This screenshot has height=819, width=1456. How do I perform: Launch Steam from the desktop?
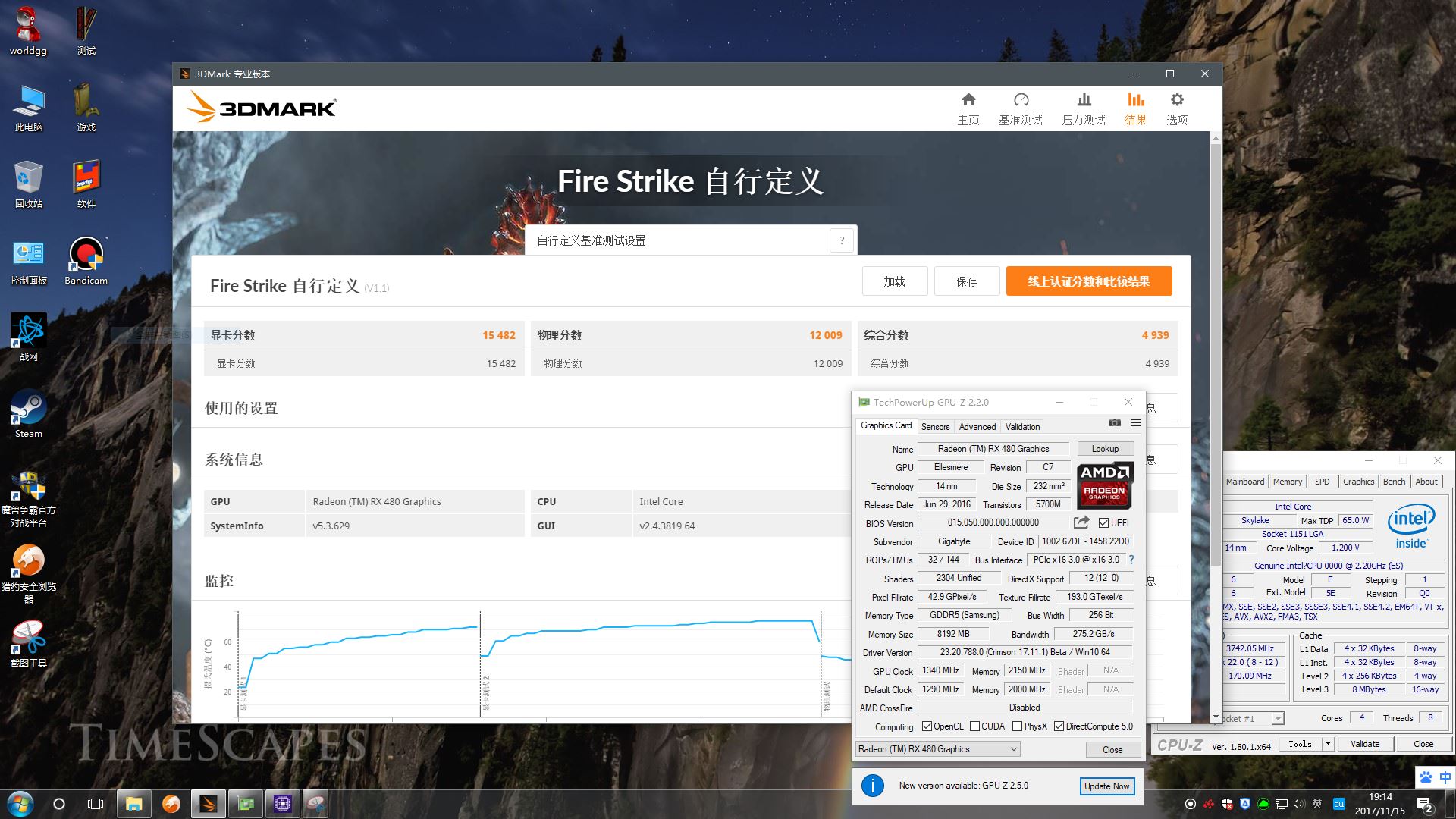pyautogui.click(x=29, y=414)
